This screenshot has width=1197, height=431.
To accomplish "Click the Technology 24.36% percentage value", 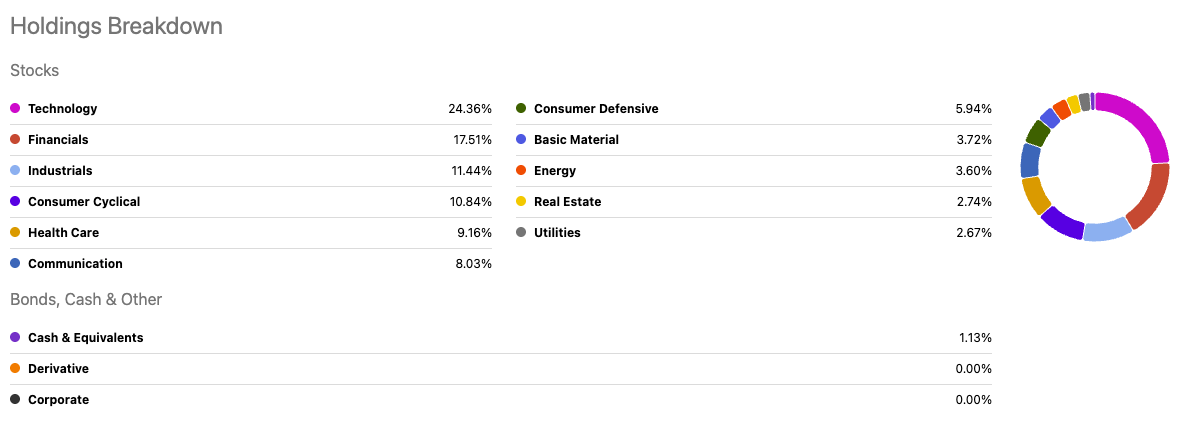I will tap(469, 109).
